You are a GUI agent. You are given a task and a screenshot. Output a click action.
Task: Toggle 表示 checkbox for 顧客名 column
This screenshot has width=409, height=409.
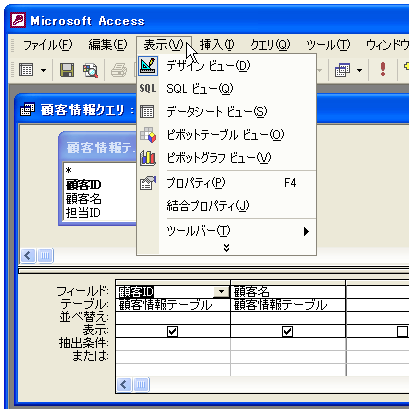click(287, 331)
